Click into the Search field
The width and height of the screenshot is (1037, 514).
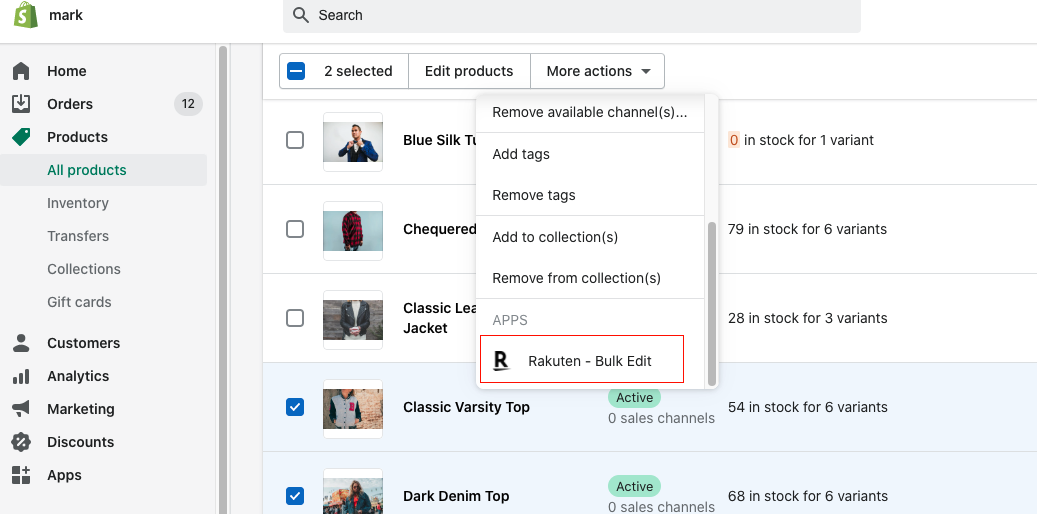point(572,15)
